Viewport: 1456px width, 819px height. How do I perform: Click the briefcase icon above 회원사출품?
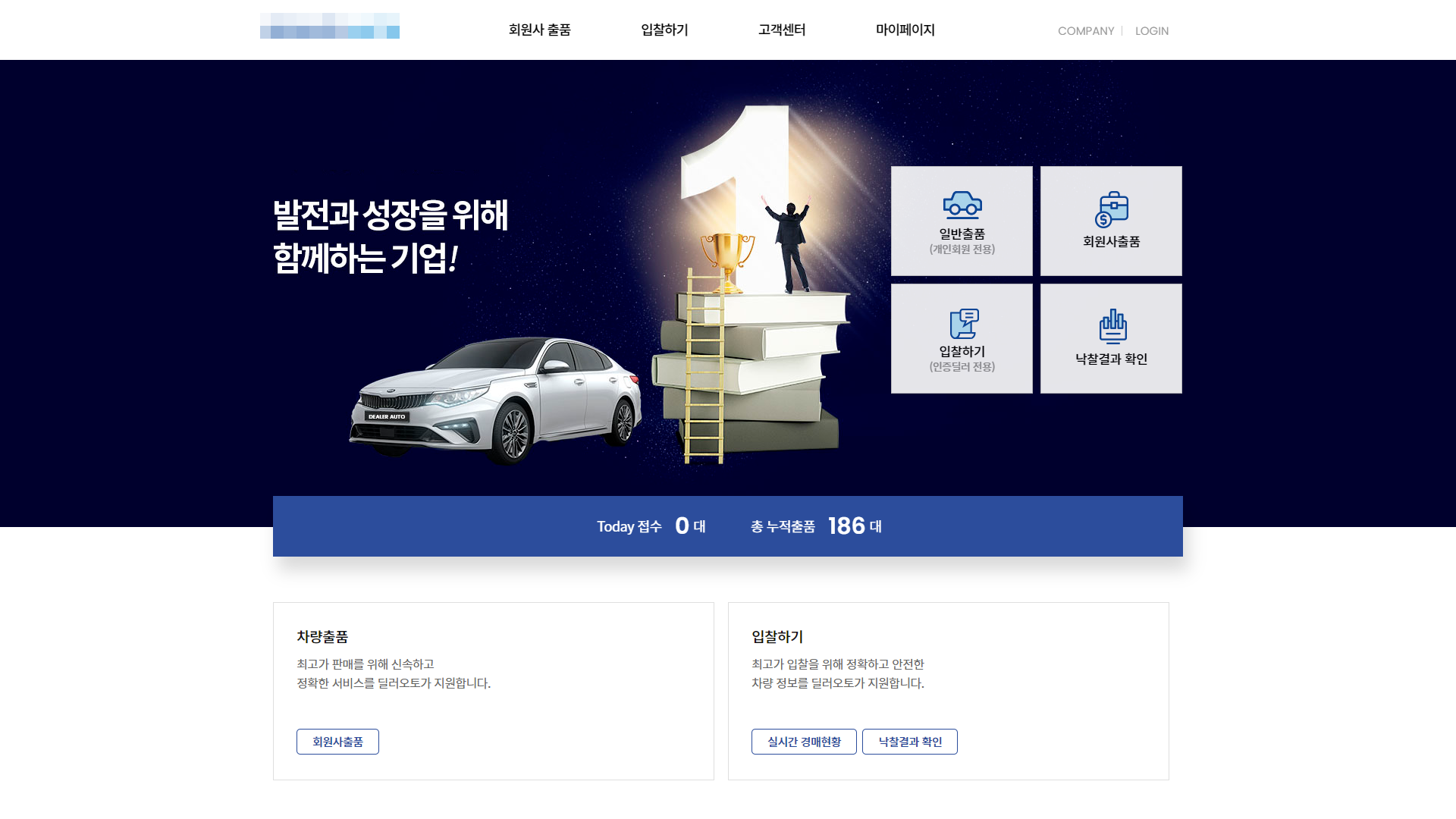coord(1111,209)
